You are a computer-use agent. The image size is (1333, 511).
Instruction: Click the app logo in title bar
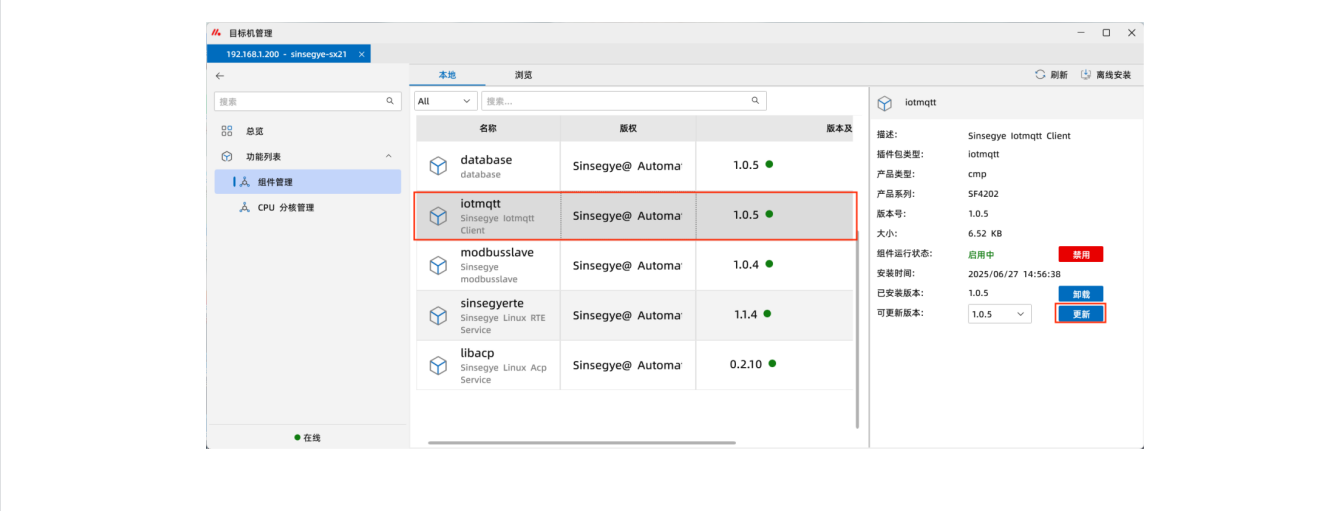click(215, 32)
